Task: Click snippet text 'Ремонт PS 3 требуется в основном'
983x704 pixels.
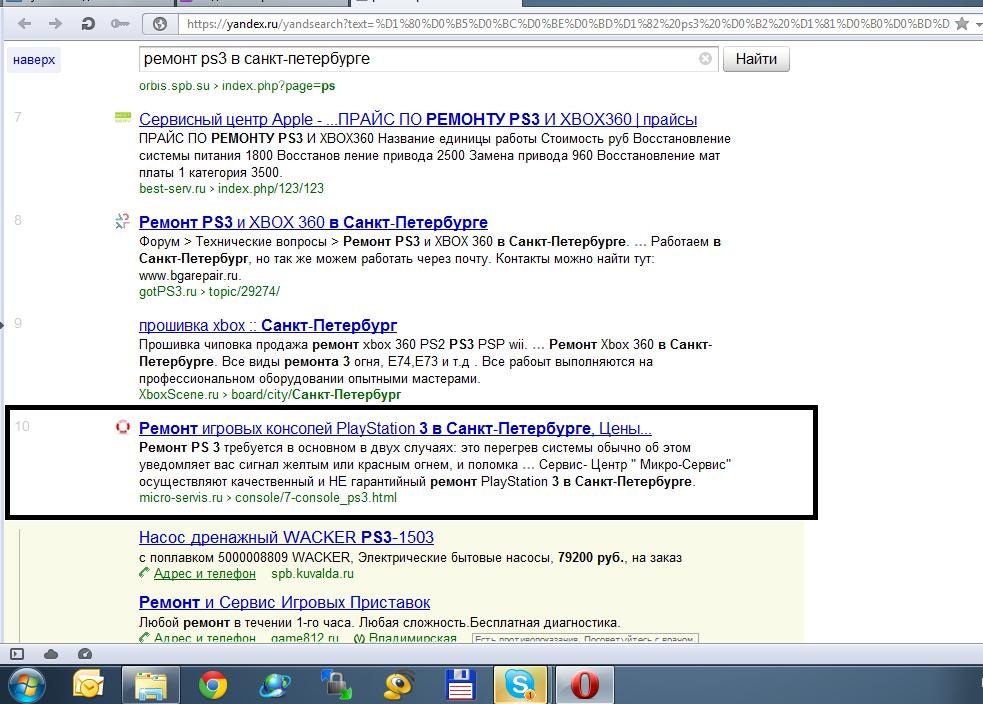Action: [x=247, y=448]
